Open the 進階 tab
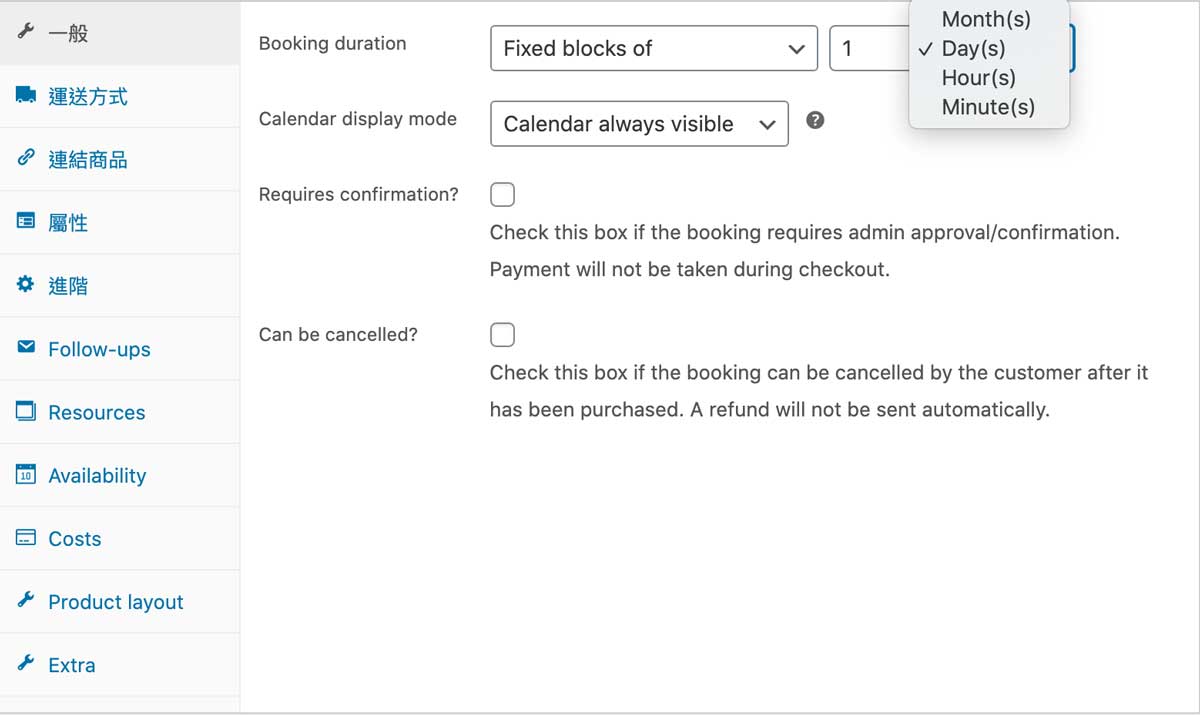Screen dimensions: 1200x715 pos(120,286)
